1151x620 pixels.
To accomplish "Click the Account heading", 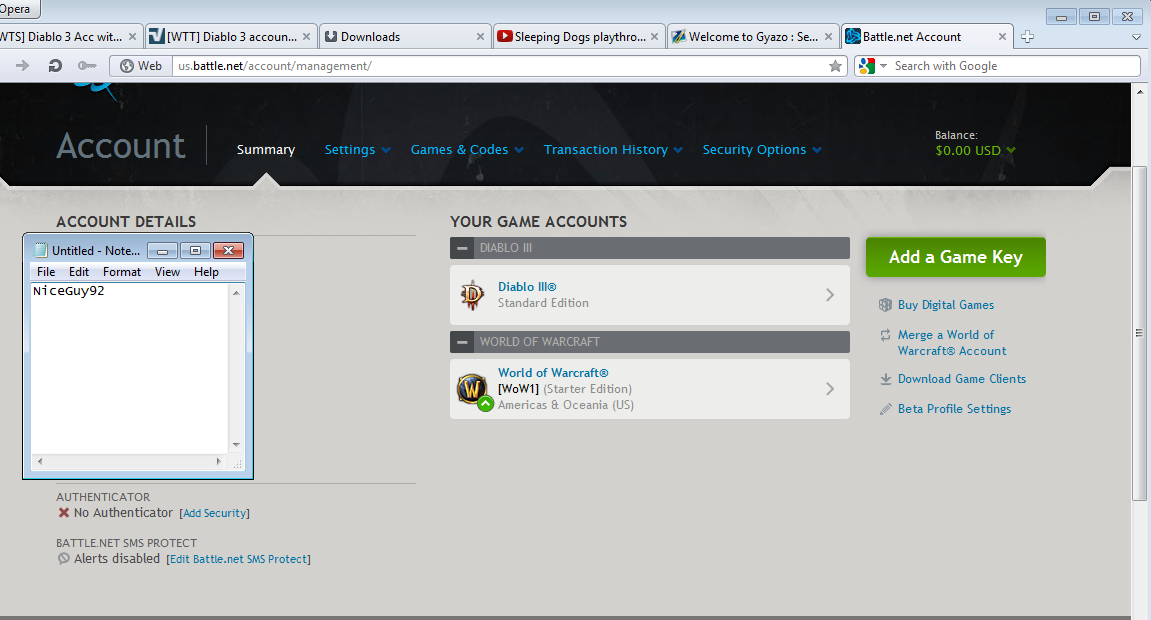I will tap(121, 146).
